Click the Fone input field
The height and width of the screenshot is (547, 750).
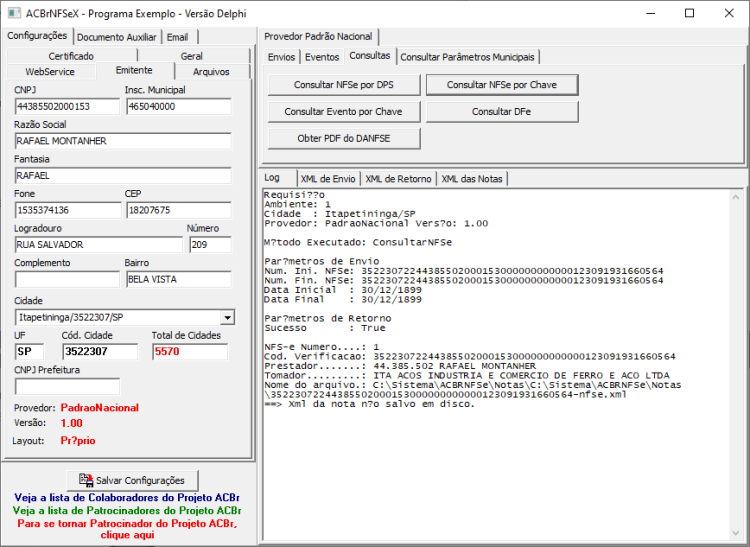pos(68,210)
